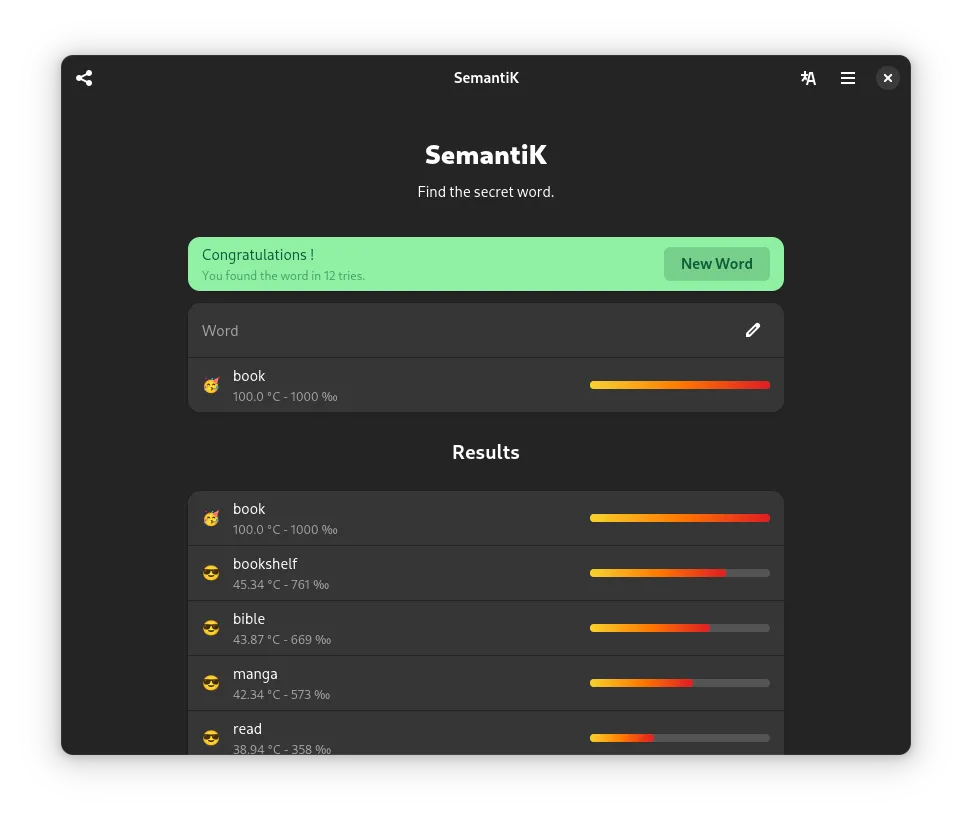Click the pencil edit icon
This screenshot has height=822, width=972.
coord(753,330)
